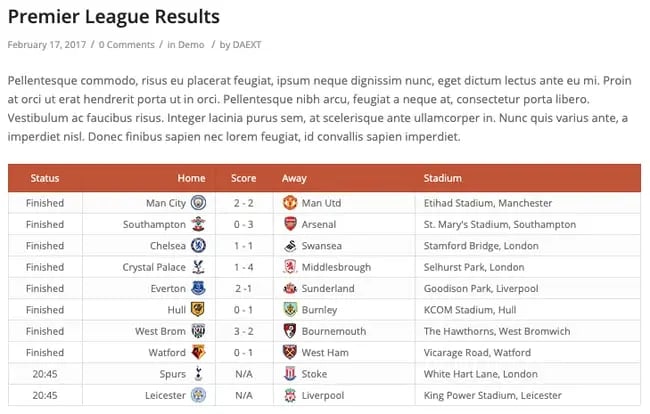Click the Chelsea club crest
Image resolution: width=650 pixels, height=414 pixels.
pos(198,246)
